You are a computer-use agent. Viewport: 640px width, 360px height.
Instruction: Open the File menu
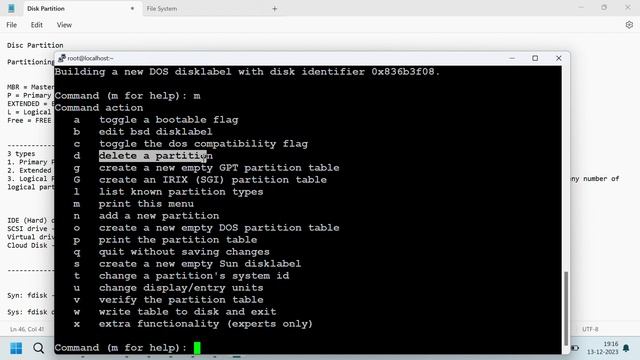(11, 25)
